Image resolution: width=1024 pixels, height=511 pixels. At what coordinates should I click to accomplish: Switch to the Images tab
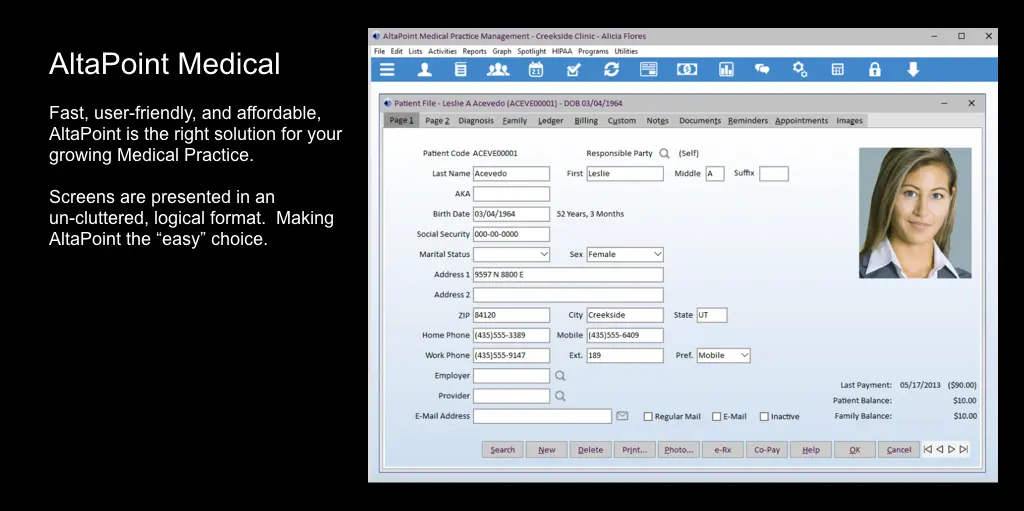[x=849, y=120]
